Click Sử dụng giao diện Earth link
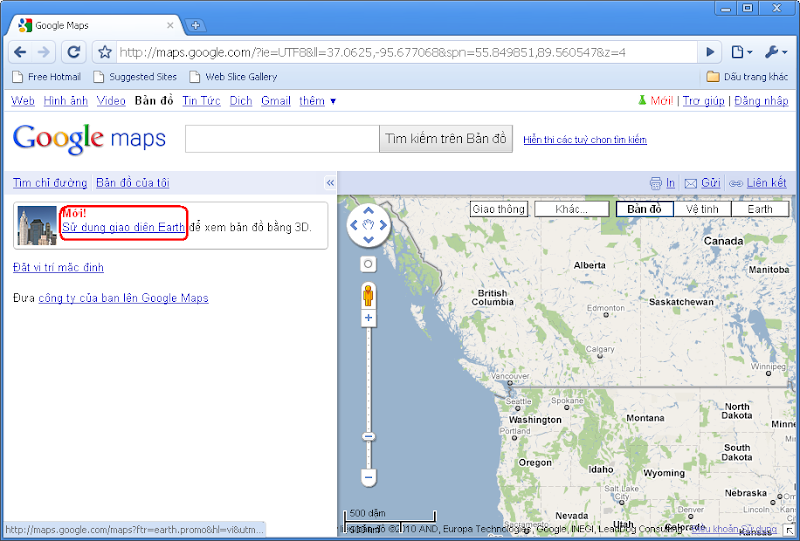The image size is (800, 541). click(x=123, y=227)
